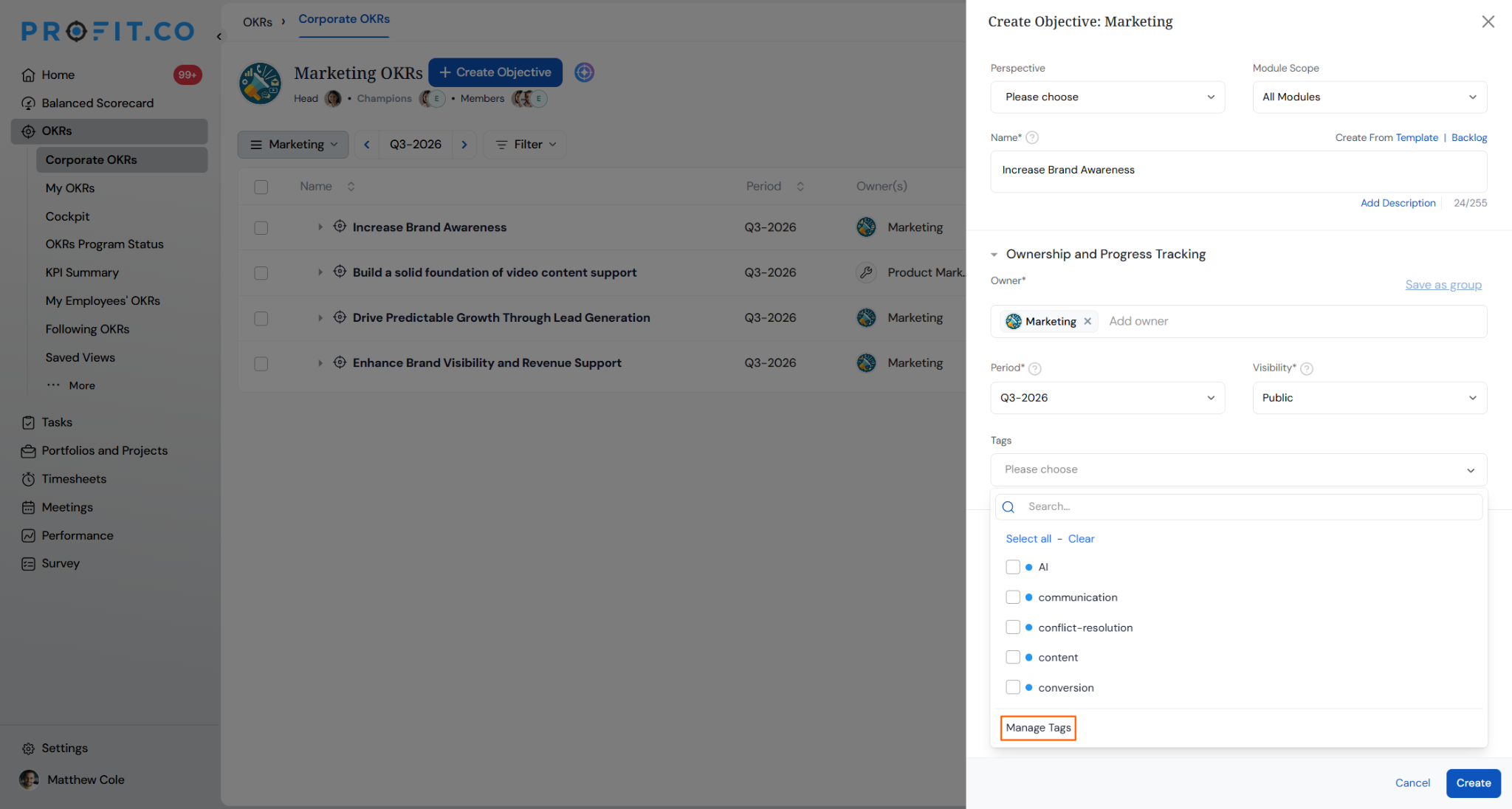Expand the Enhance Brand Visibility row
Image resolution: width=1512 pixels, height=809 pixels.
click(320, 363)
